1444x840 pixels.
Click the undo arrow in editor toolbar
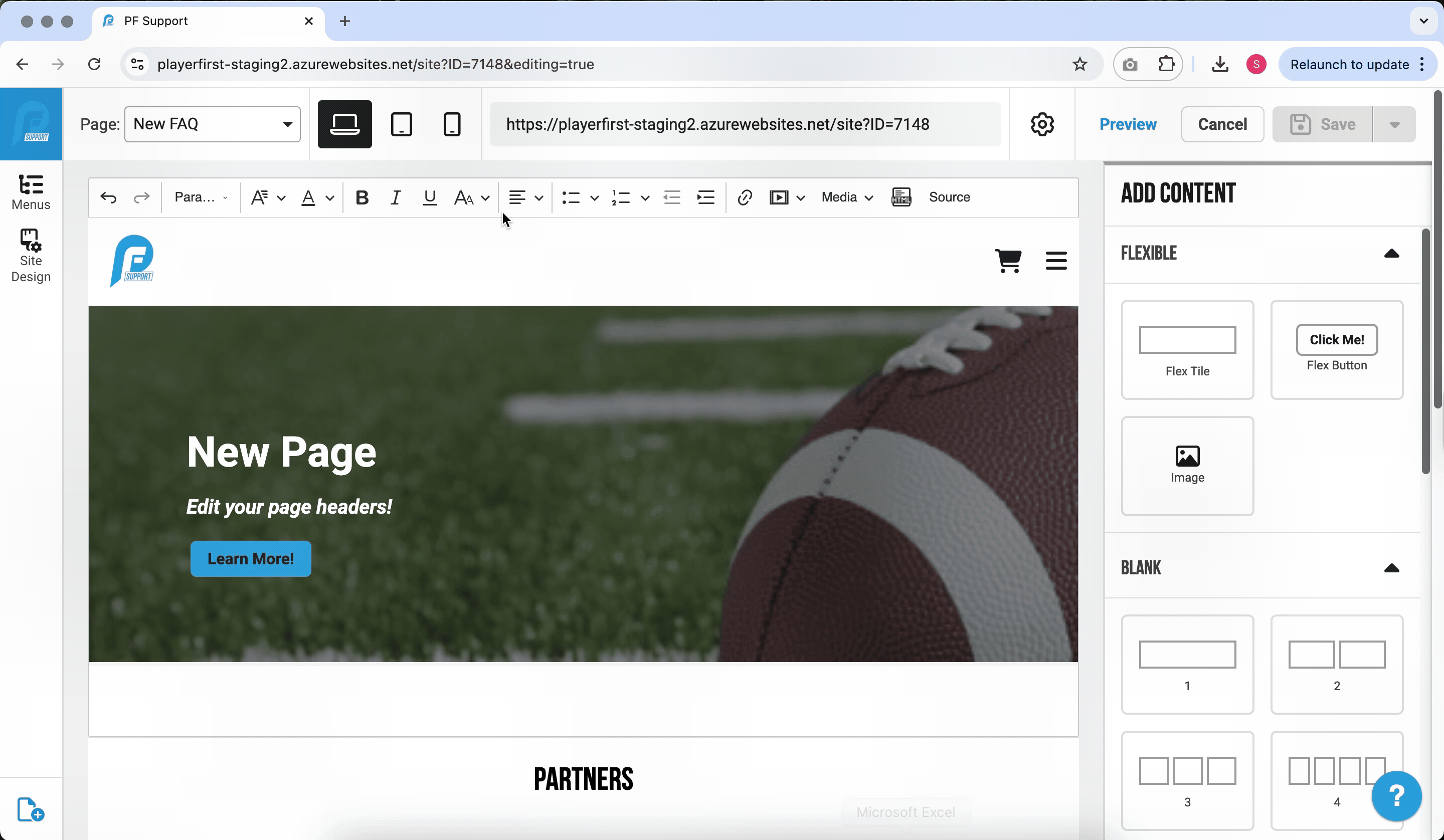[x=108, y=197]
